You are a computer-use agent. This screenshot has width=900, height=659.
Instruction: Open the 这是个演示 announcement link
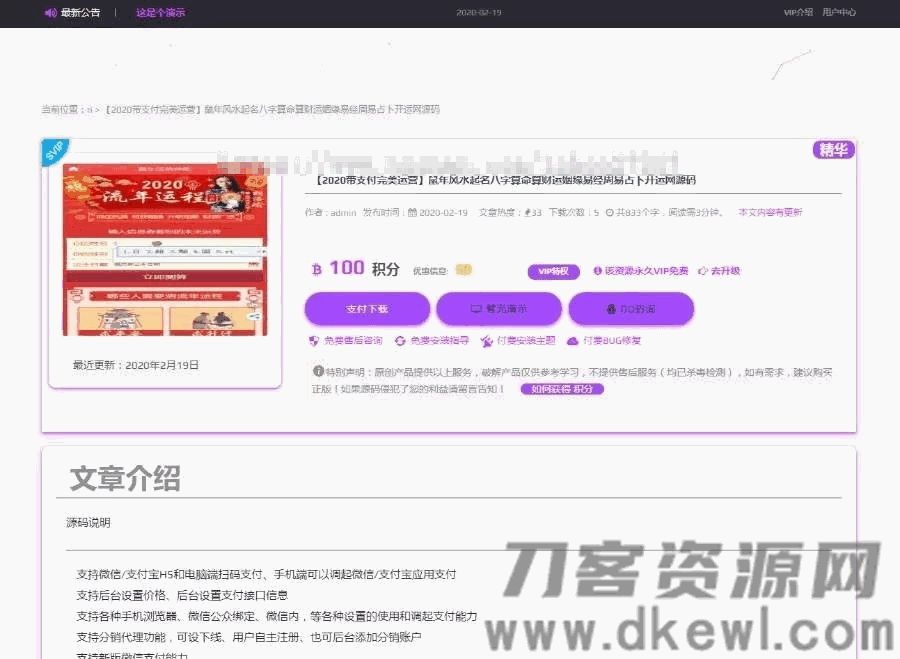click(160, 13)
